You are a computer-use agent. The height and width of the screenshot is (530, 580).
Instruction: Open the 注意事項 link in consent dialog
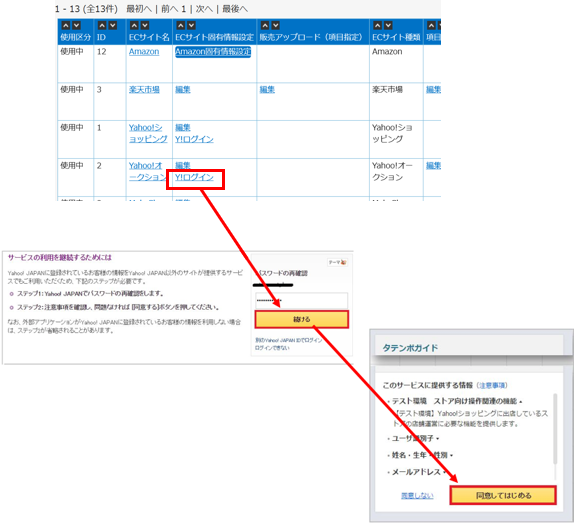pyautogui.click(x=492, y=385)
